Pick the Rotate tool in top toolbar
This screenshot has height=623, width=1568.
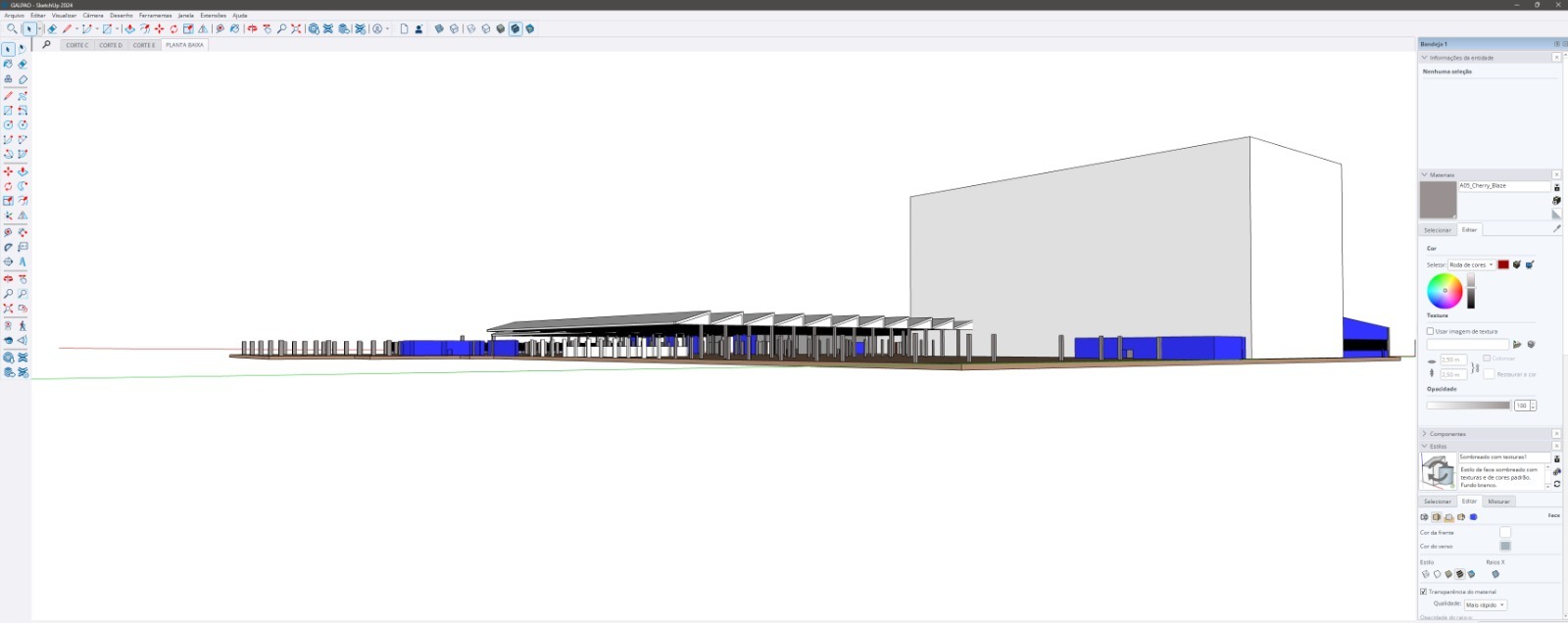pyautogui.click(x=173, y=29)
